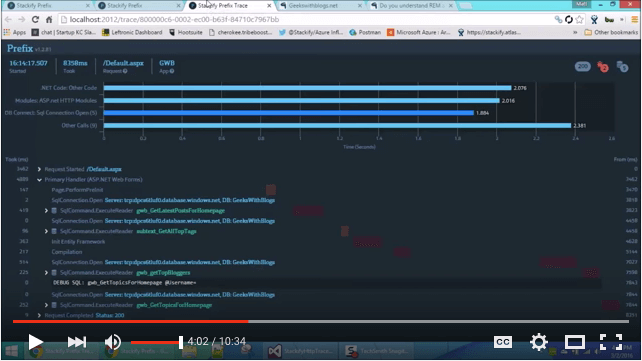Viewport: 642px width, 361px height.
Task: Click the red errors count icon
Action: tap(602, 67)
